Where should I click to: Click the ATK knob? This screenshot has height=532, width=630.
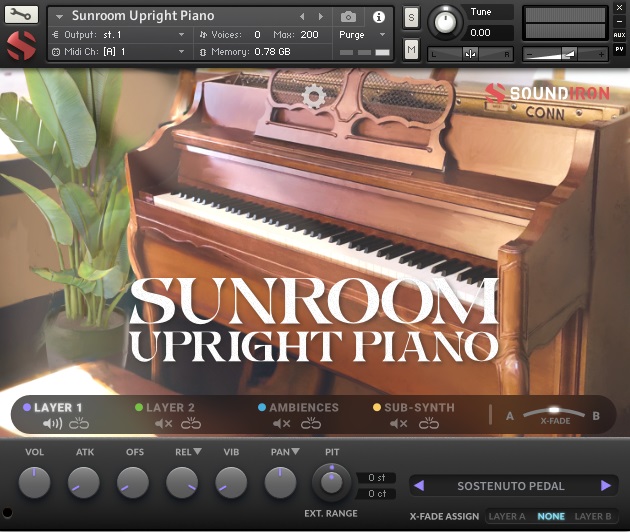pos(84,483)
